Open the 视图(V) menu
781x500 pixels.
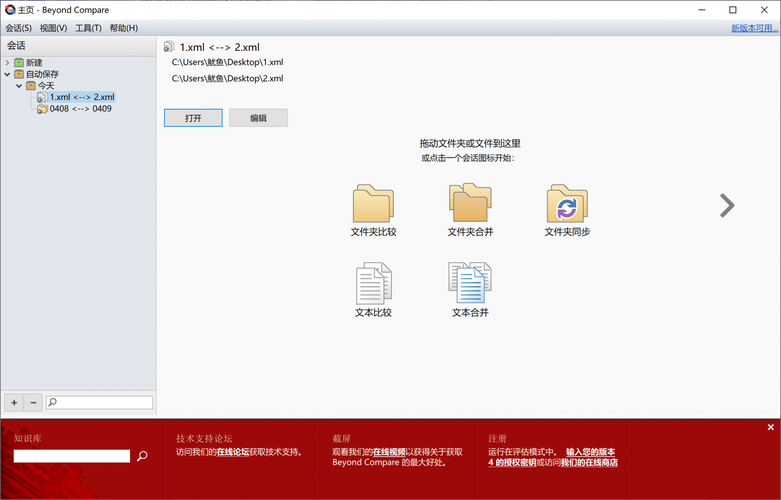coord(53,28)
